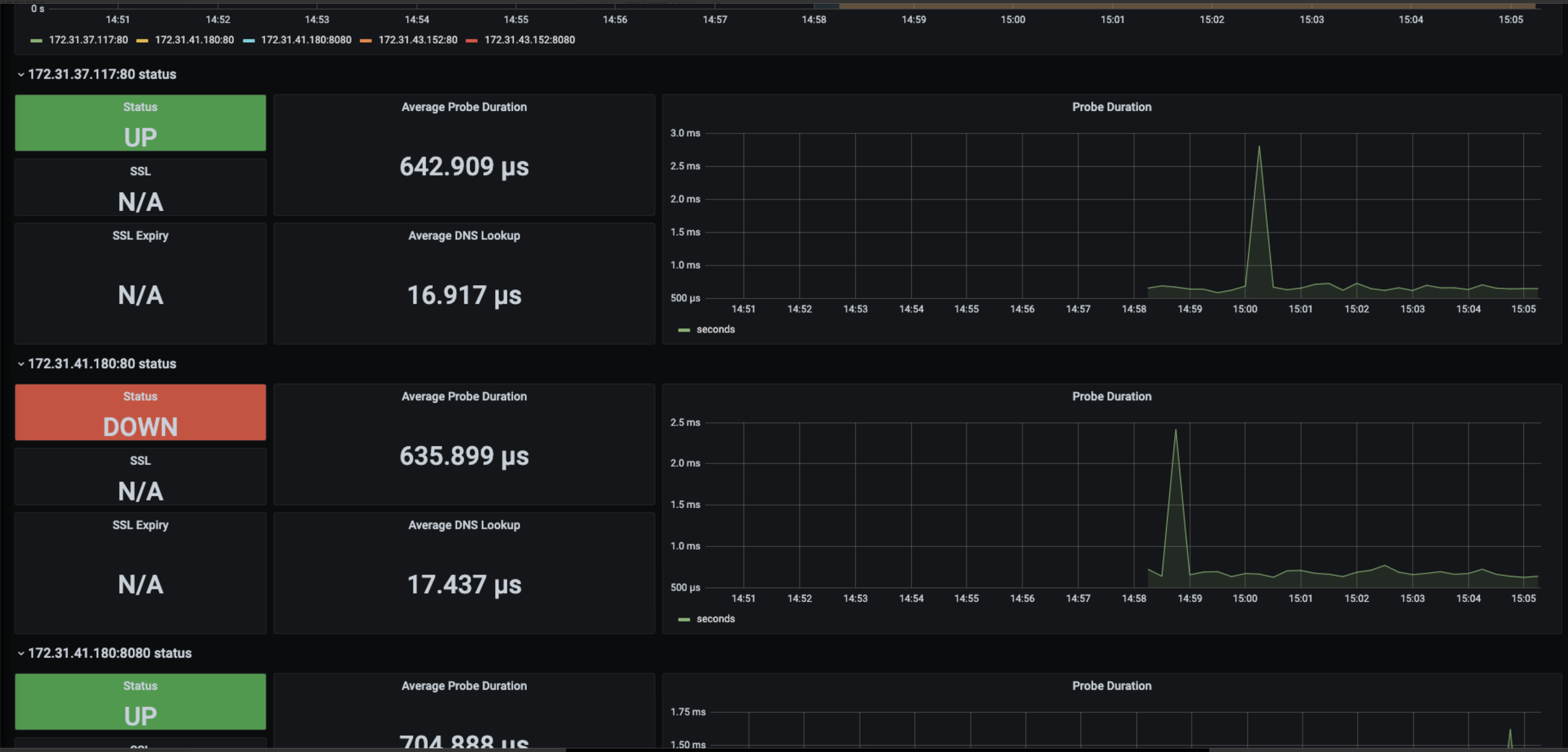Collapse the 172.31.41.180:8080 status row chevron
Screen dimensions: 1568x752
(x=21, y=653)
